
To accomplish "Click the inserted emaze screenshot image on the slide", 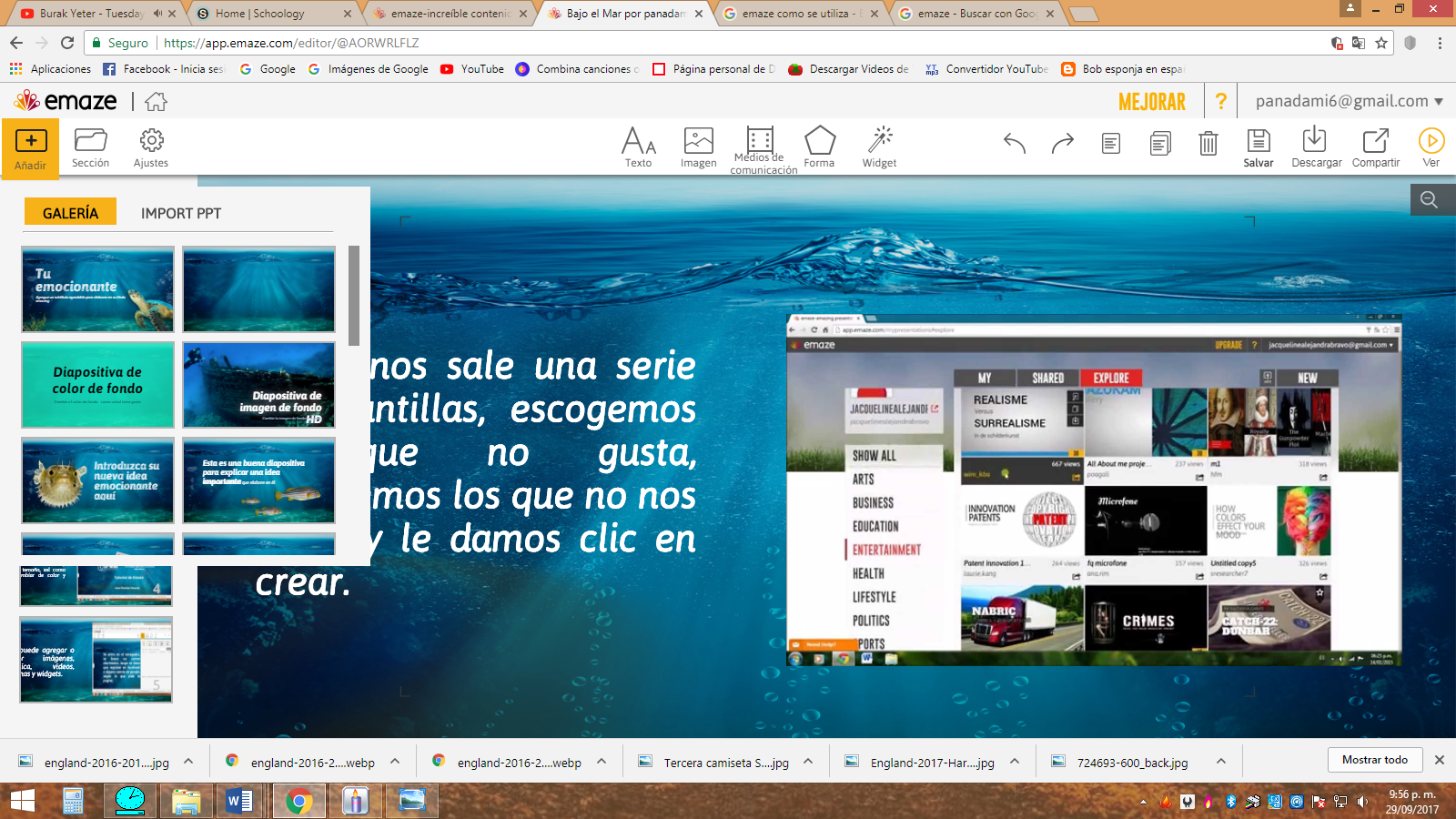I will pos(1094,490).
